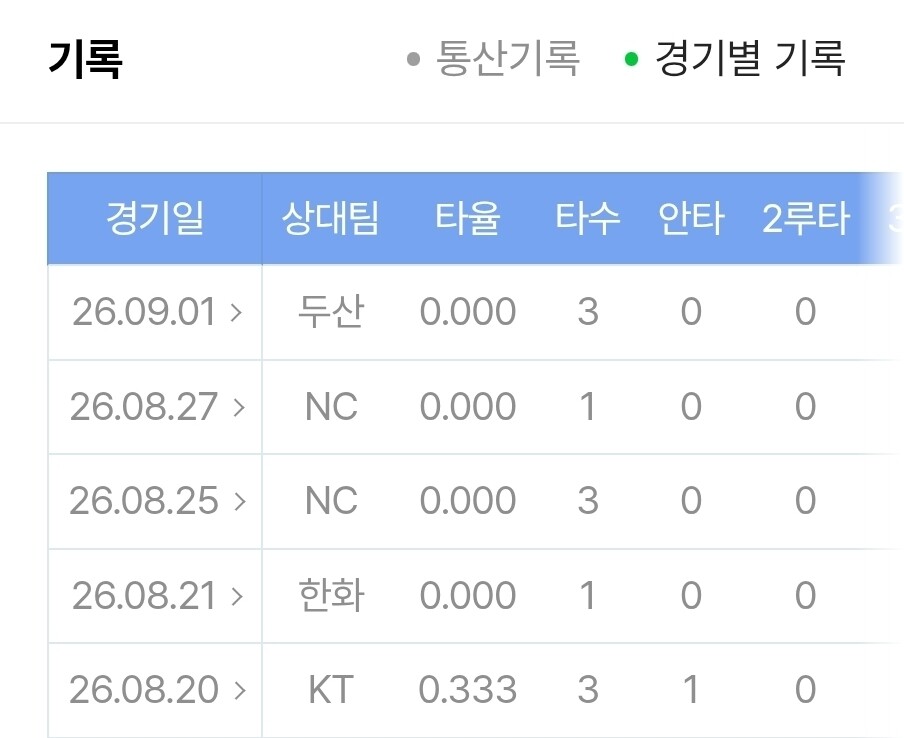Select the 통산기록 radio option
The height and width of the screenshot is (738, 904).
point(493,58)
